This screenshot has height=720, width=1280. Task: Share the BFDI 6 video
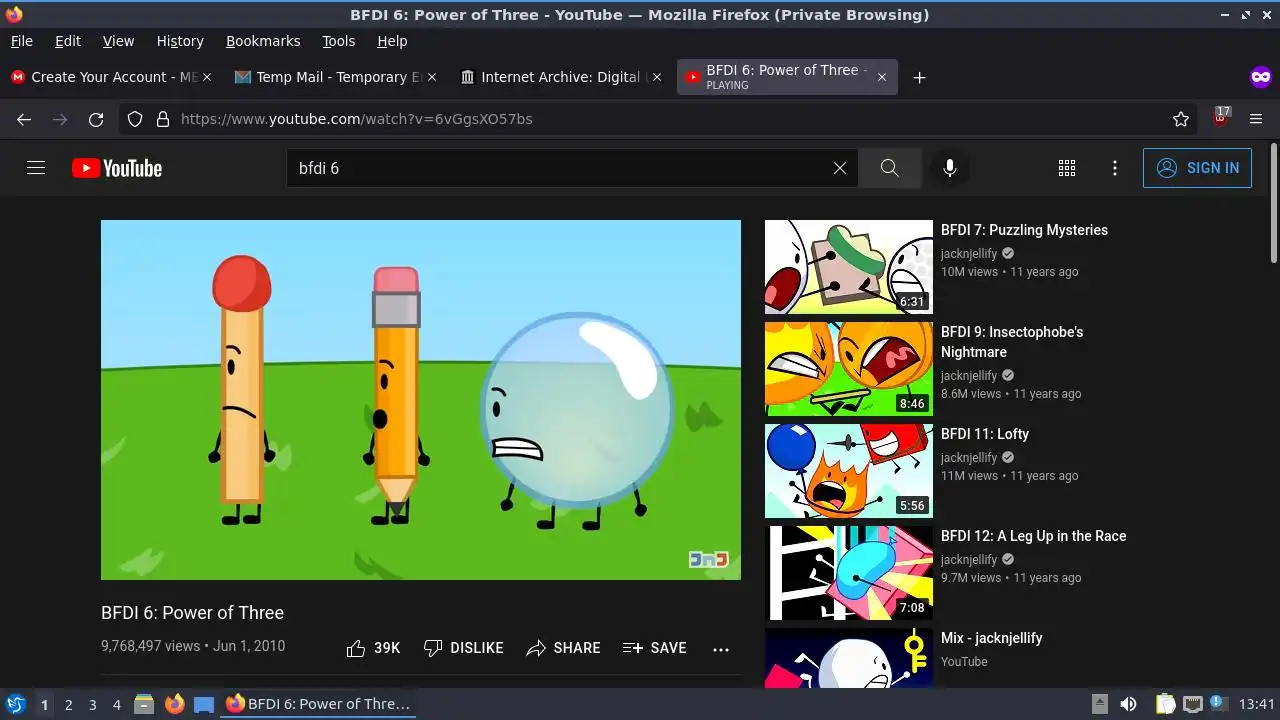coord(563,648)
